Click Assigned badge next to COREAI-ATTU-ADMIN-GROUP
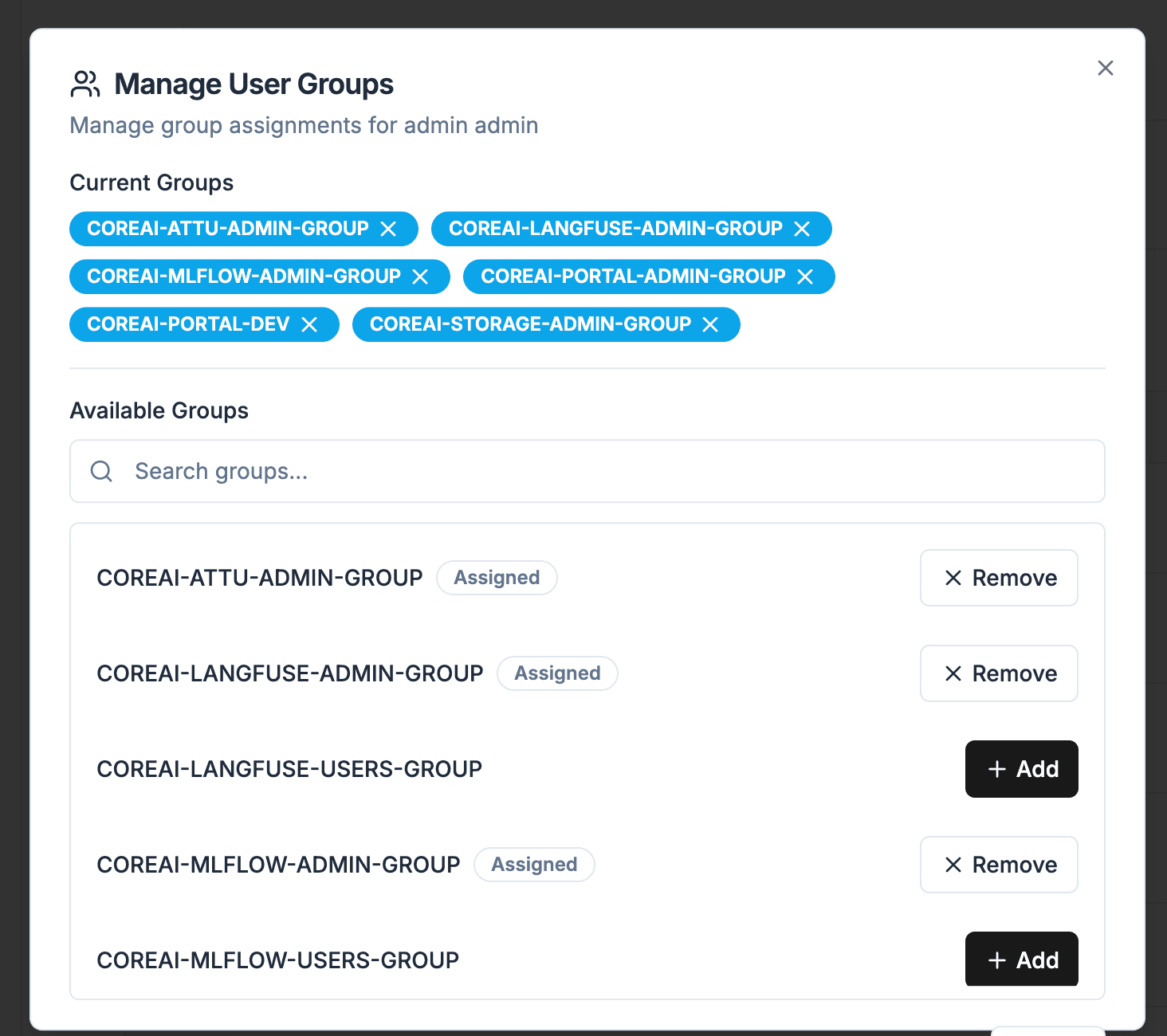Viewport: 1167px width, 1036px height. [x=497, y=578]
